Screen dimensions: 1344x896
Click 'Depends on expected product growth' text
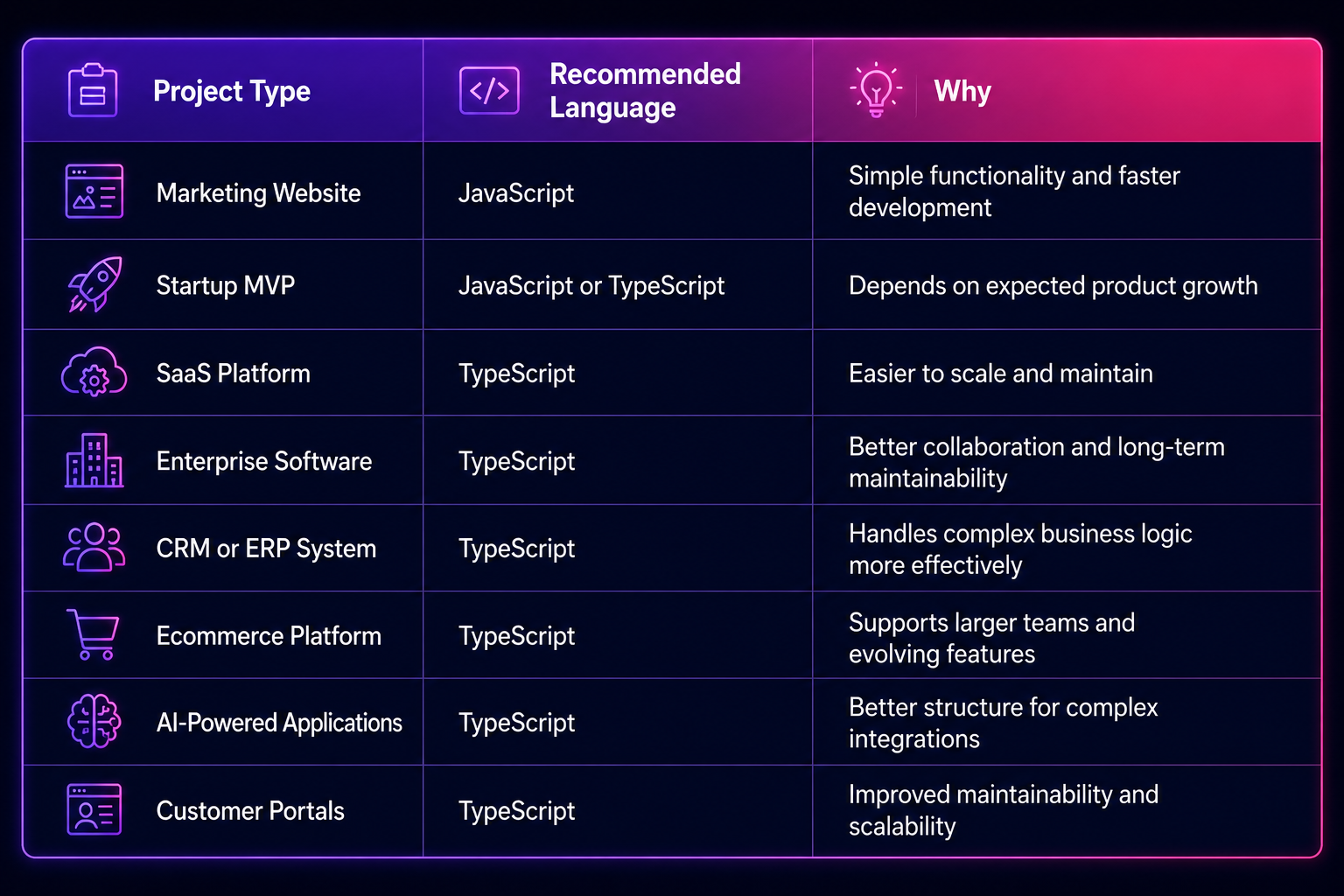[x=1053, y=286]
